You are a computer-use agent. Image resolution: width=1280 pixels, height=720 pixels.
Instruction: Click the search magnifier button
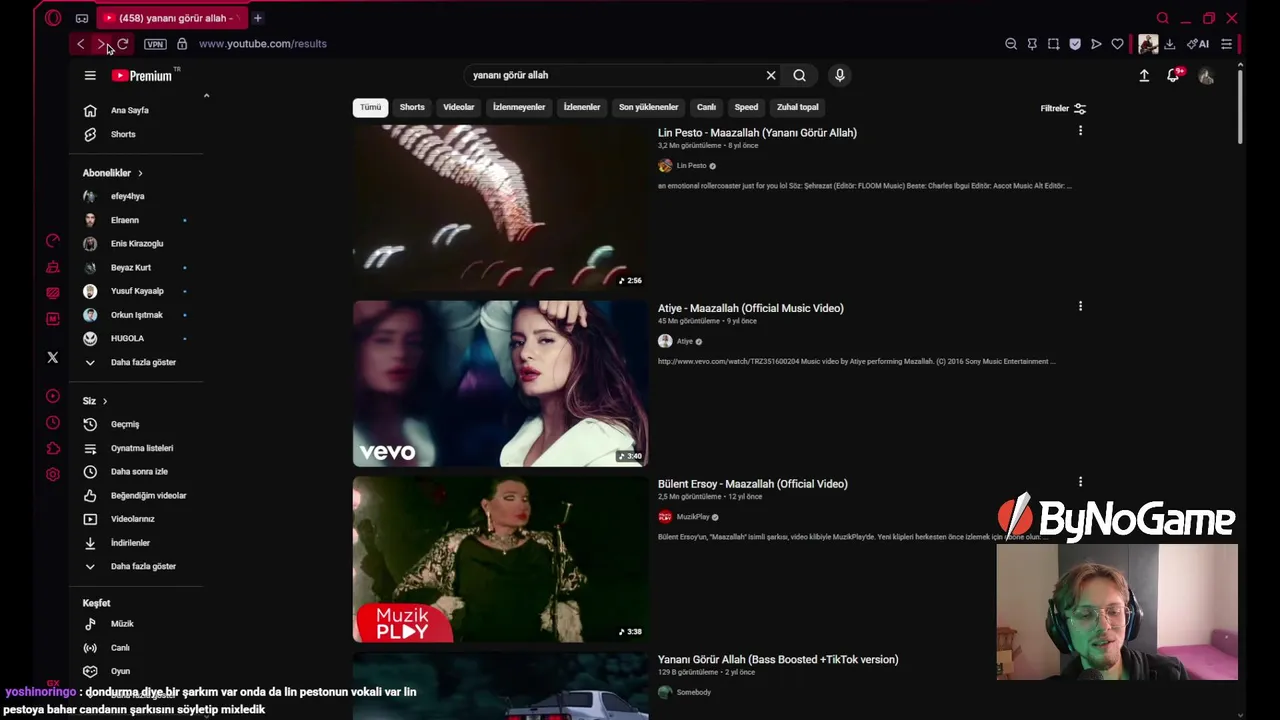pyautogui.click(x=799, y=75)
